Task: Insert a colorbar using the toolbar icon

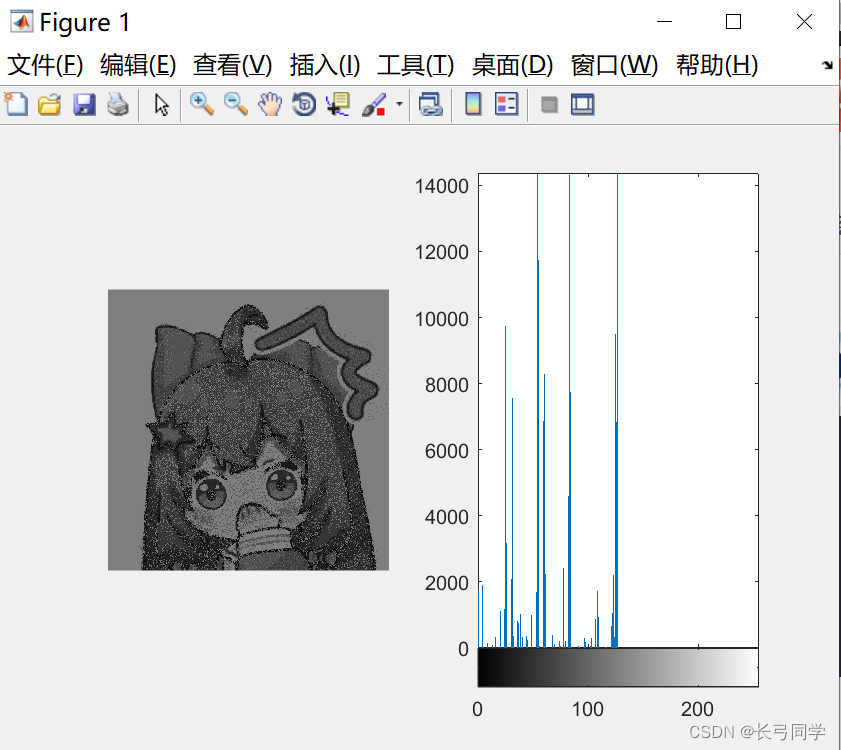Action: 473,104
